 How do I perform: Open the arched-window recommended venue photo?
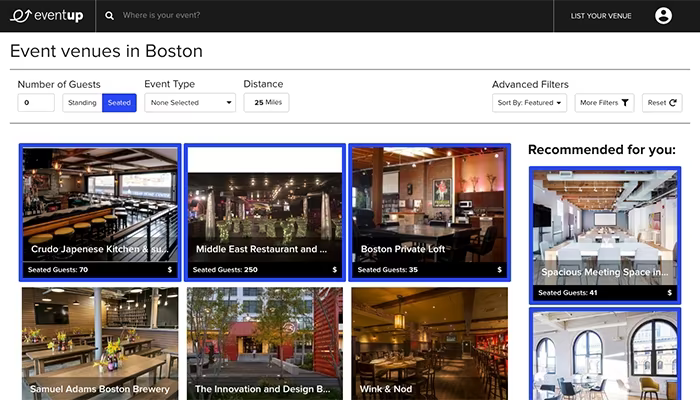[x=605, y=355]
